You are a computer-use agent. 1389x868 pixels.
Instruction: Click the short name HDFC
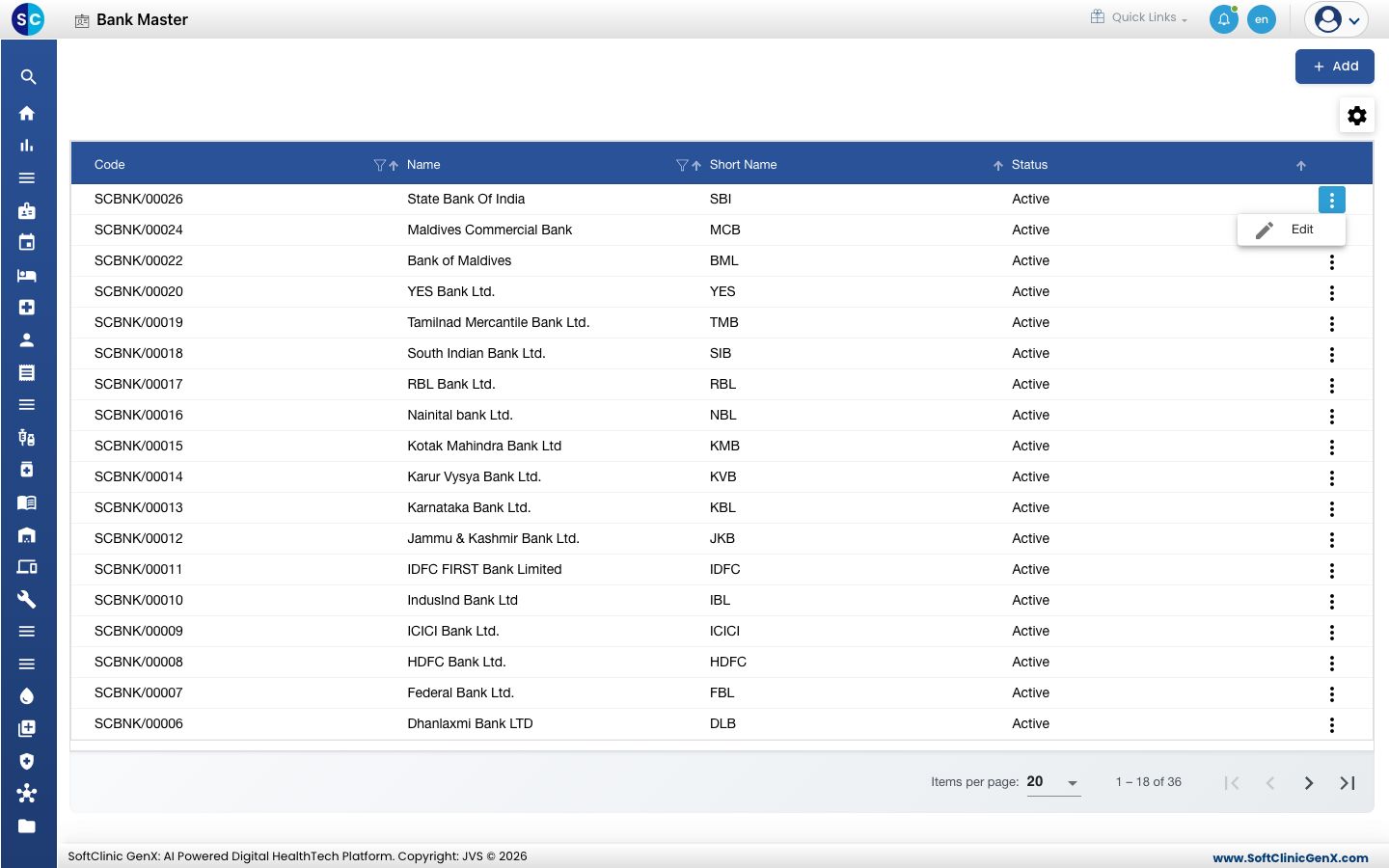[728, 662]
